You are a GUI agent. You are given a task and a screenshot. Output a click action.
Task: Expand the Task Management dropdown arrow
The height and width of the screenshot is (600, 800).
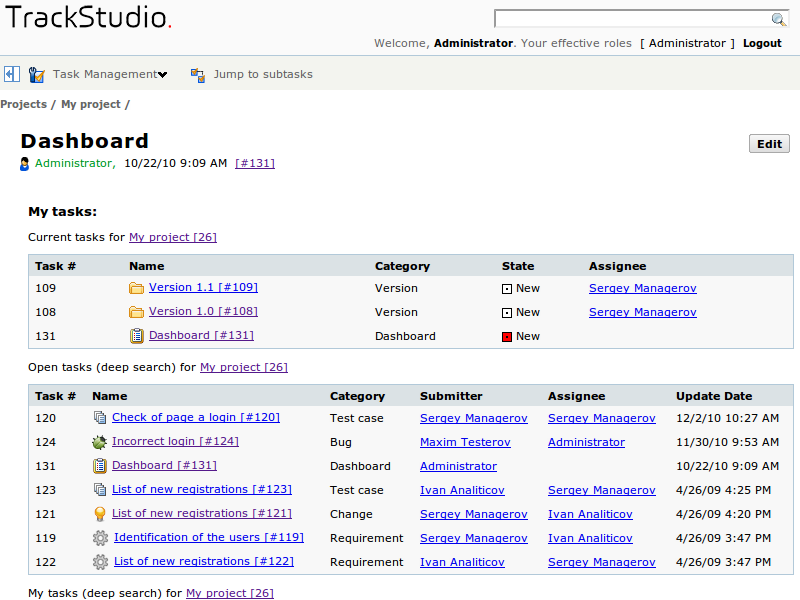pos(162,74)
